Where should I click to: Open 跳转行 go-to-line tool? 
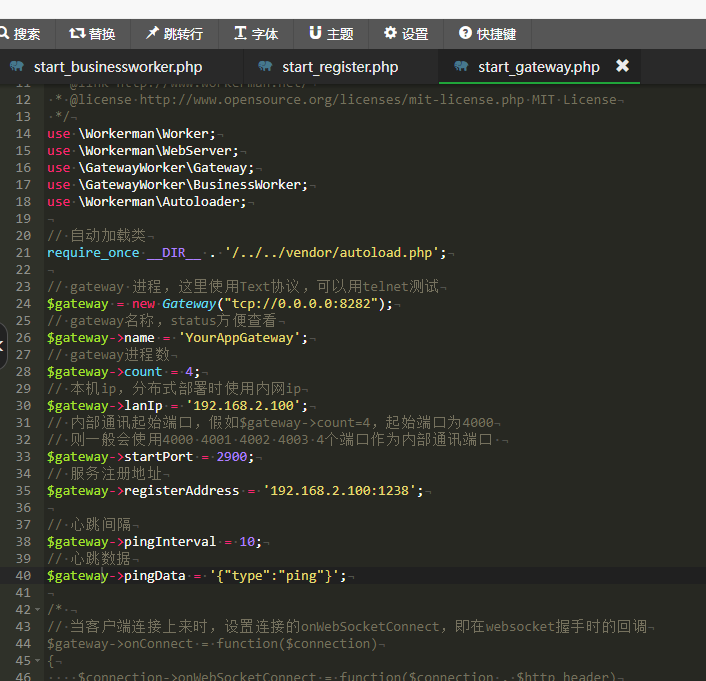(174, 34)
